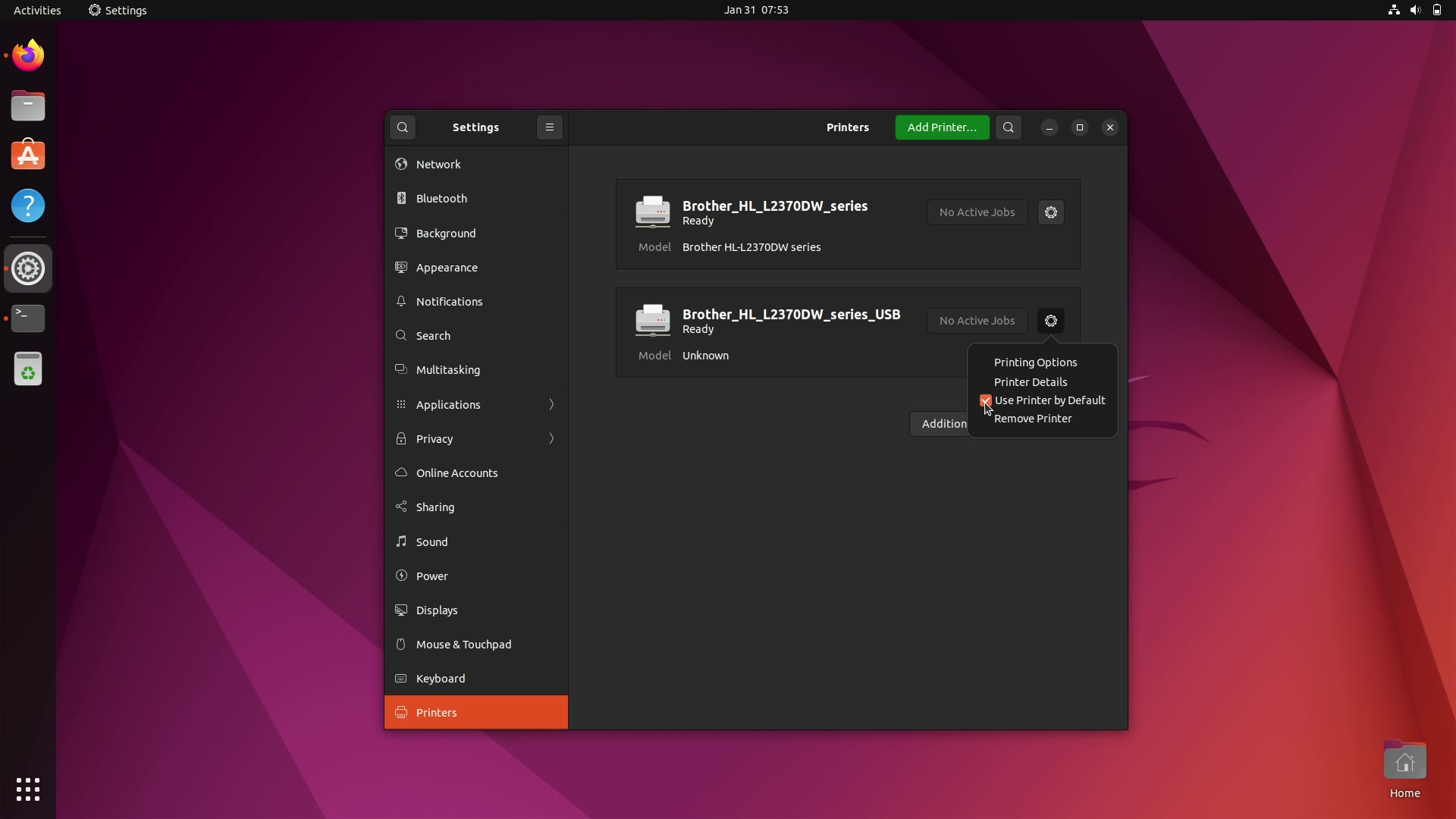Screen dimensions: 1456x819
Task: Click printer icon of Brother_HL_L2370DW_series
Action: pos(652,212)
